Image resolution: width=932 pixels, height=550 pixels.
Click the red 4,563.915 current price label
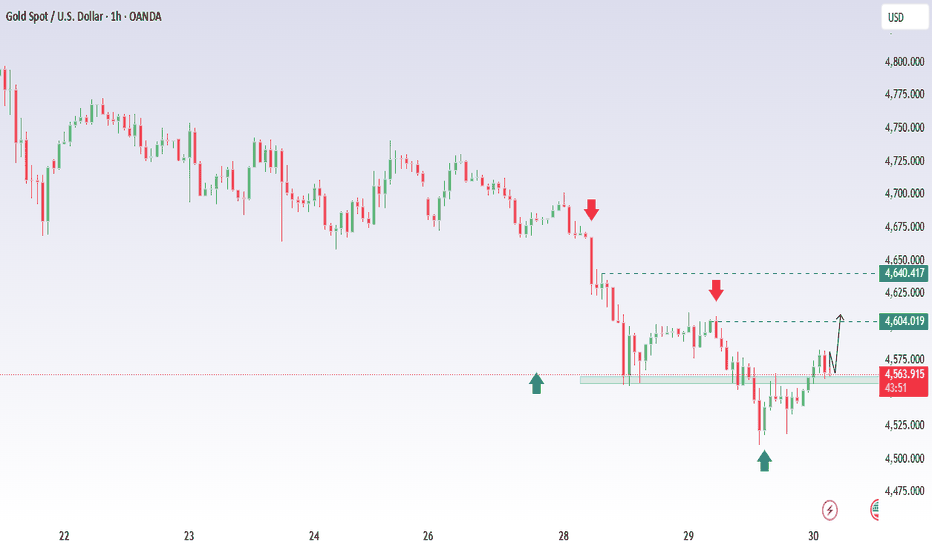(904, 374)
